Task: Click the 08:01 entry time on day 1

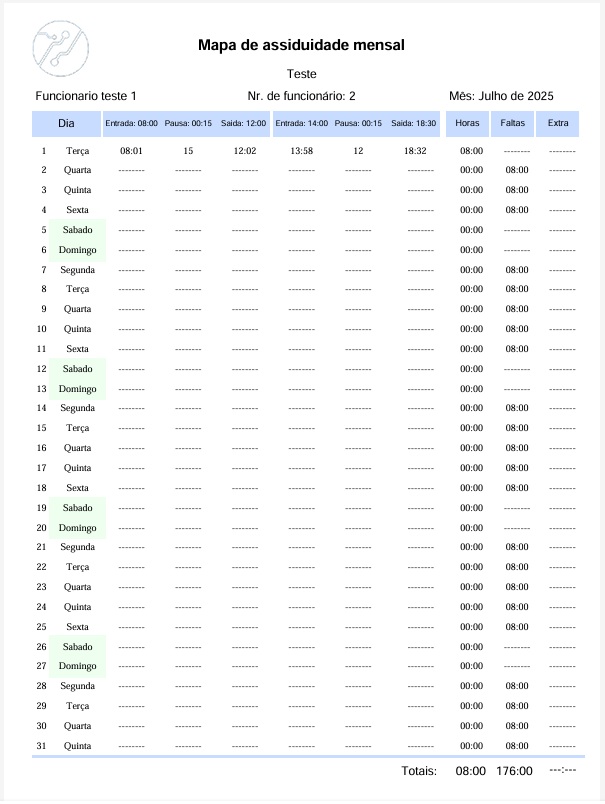Action: point(131,151)
